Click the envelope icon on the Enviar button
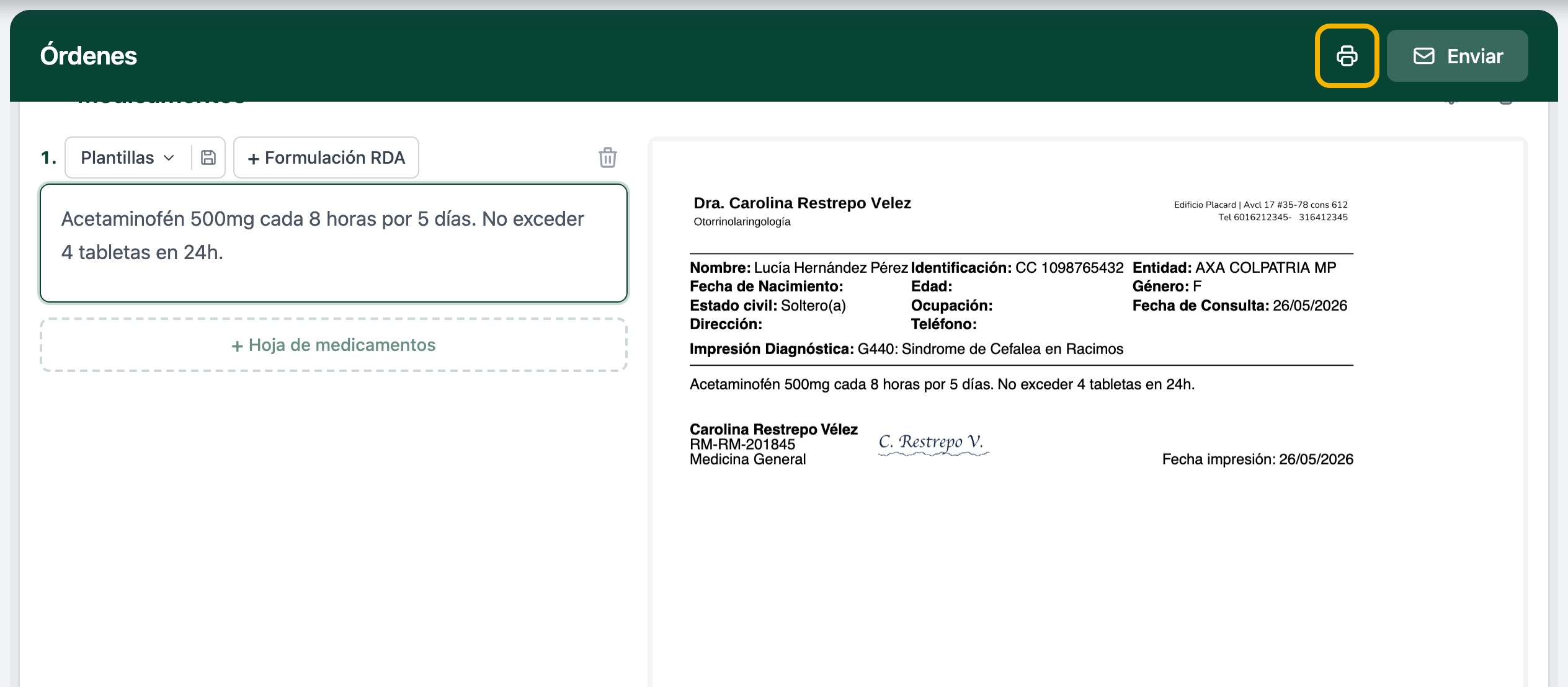 tap(1424, 56)
